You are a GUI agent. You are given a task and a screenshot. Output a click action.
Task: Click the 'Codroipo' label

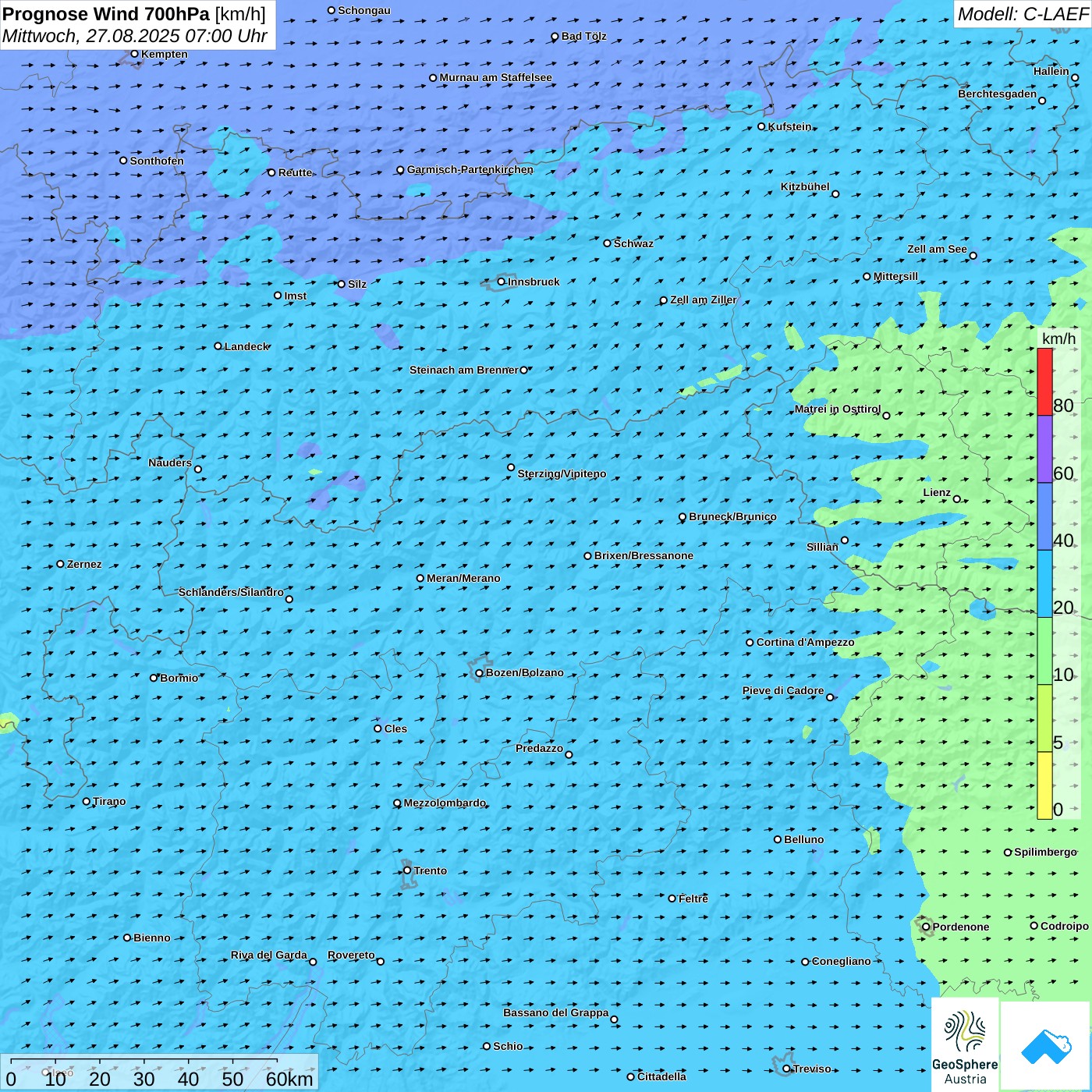pyautogui.click(x=1065, y=926)
